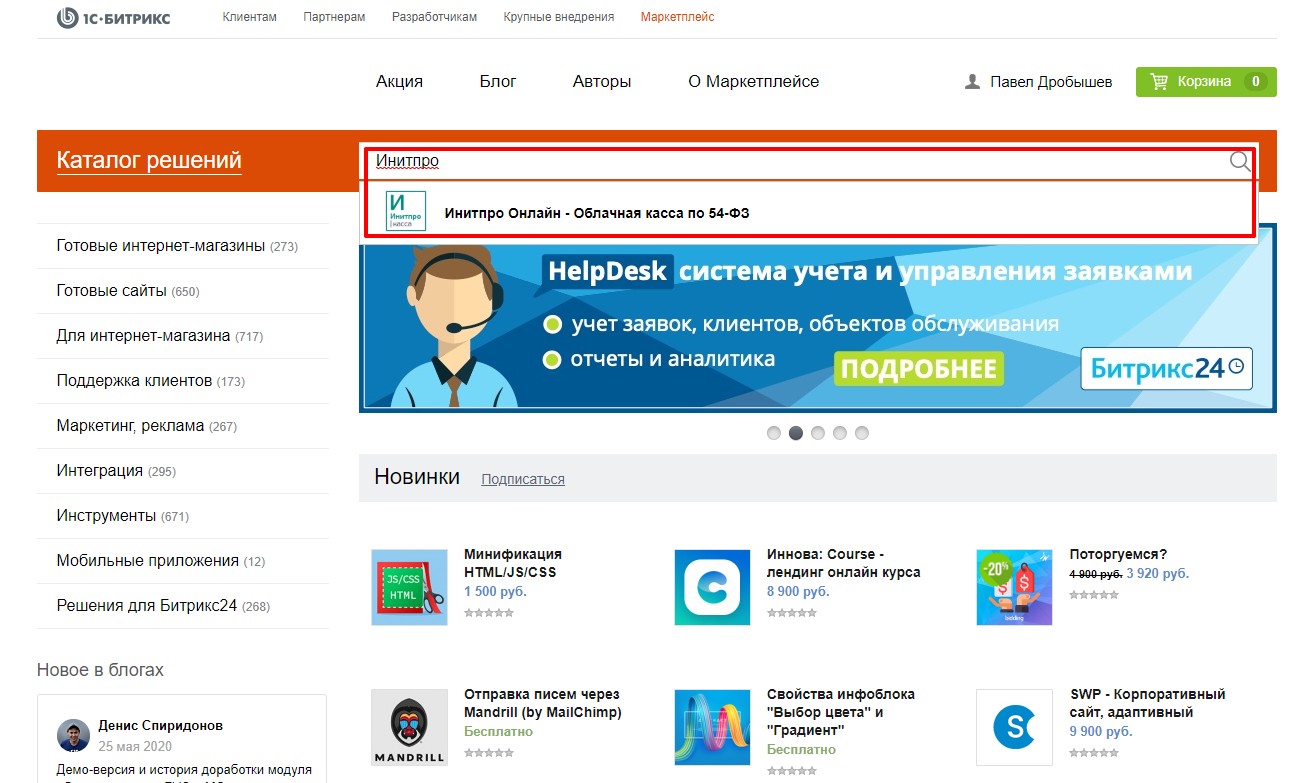
Task: Open Mandrill product icon
Action: click(x=409, y=727)
